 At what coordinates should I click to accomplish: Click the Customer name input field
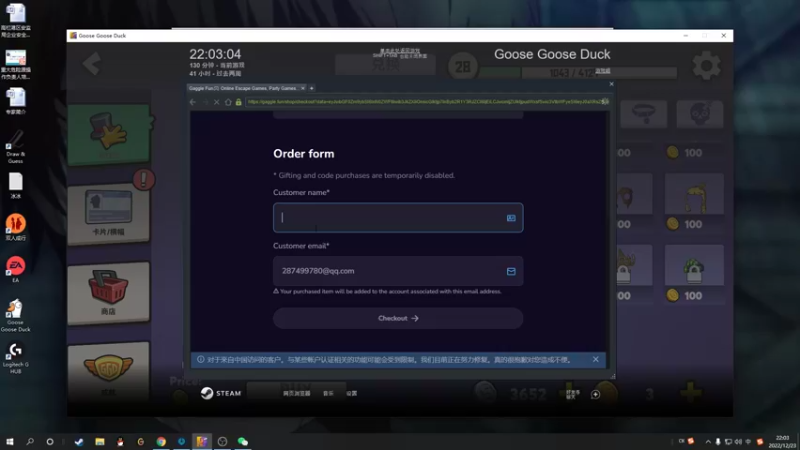coord(398,217)
